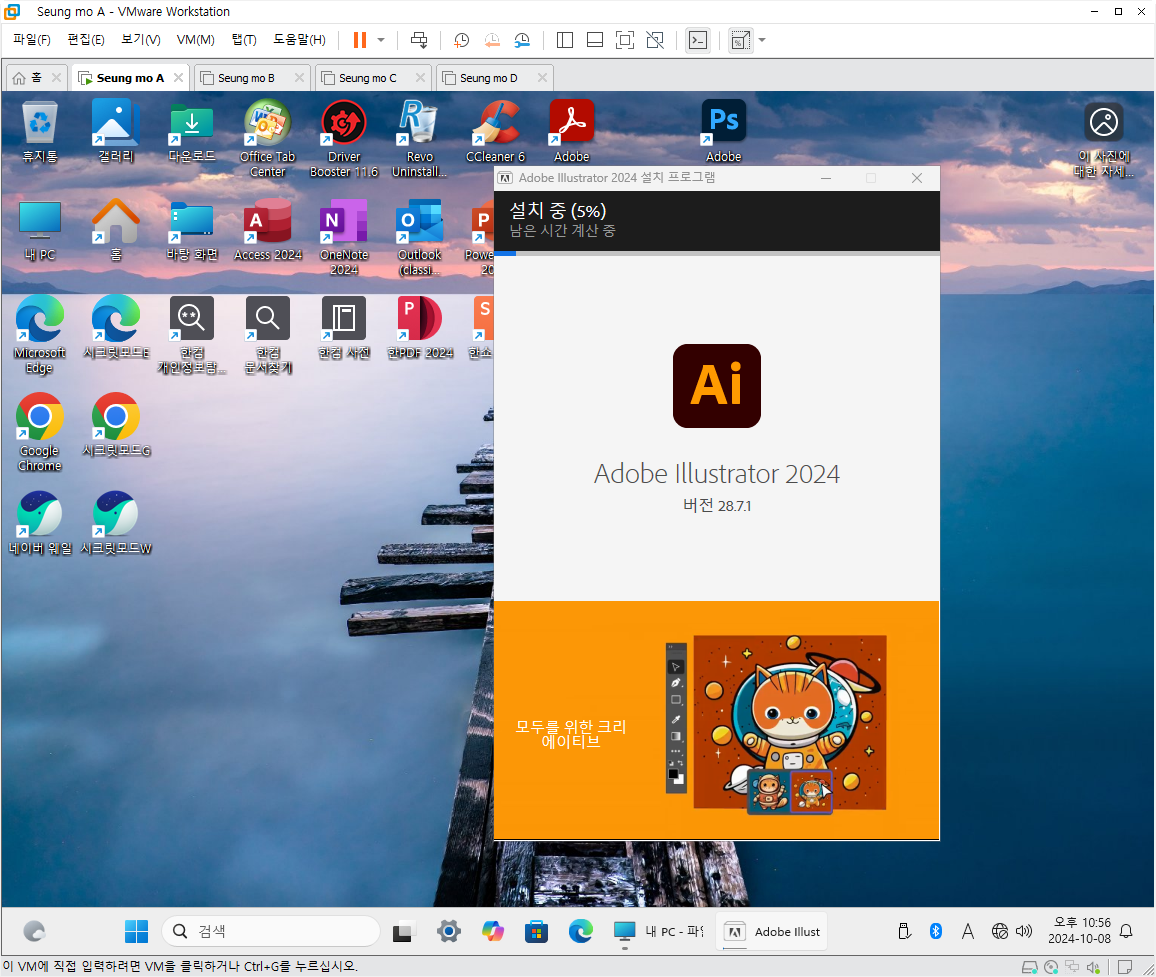Launch OneNote 2024 shortcut
Screen dimensions: 1156x977
(x=344, y=237)
